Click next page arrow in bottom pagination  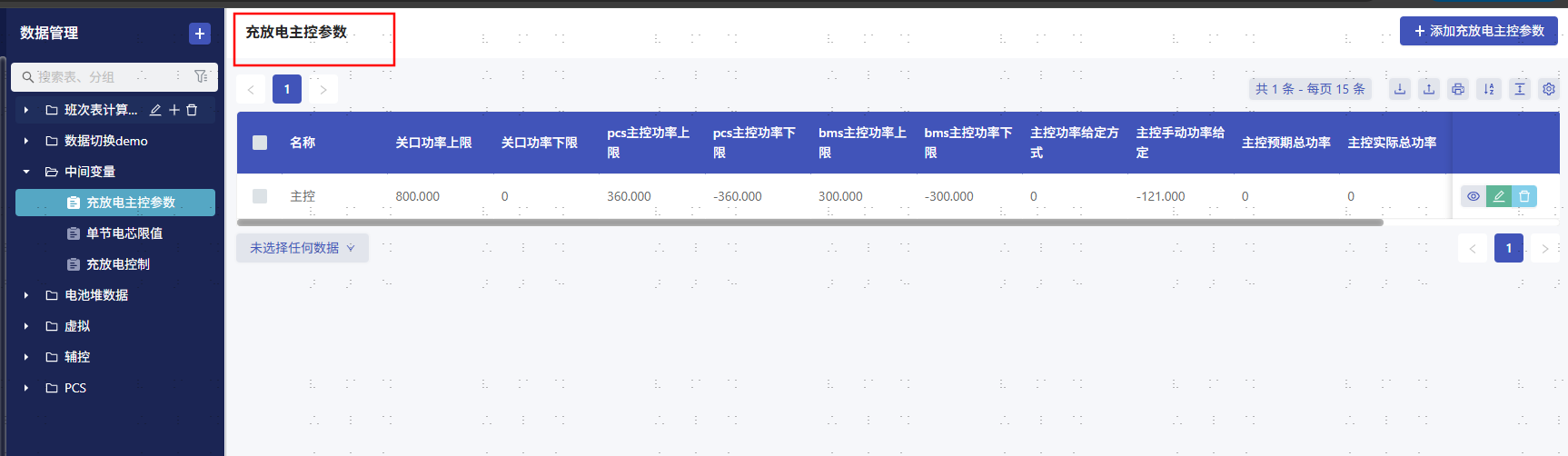(x=1545, y=248)
